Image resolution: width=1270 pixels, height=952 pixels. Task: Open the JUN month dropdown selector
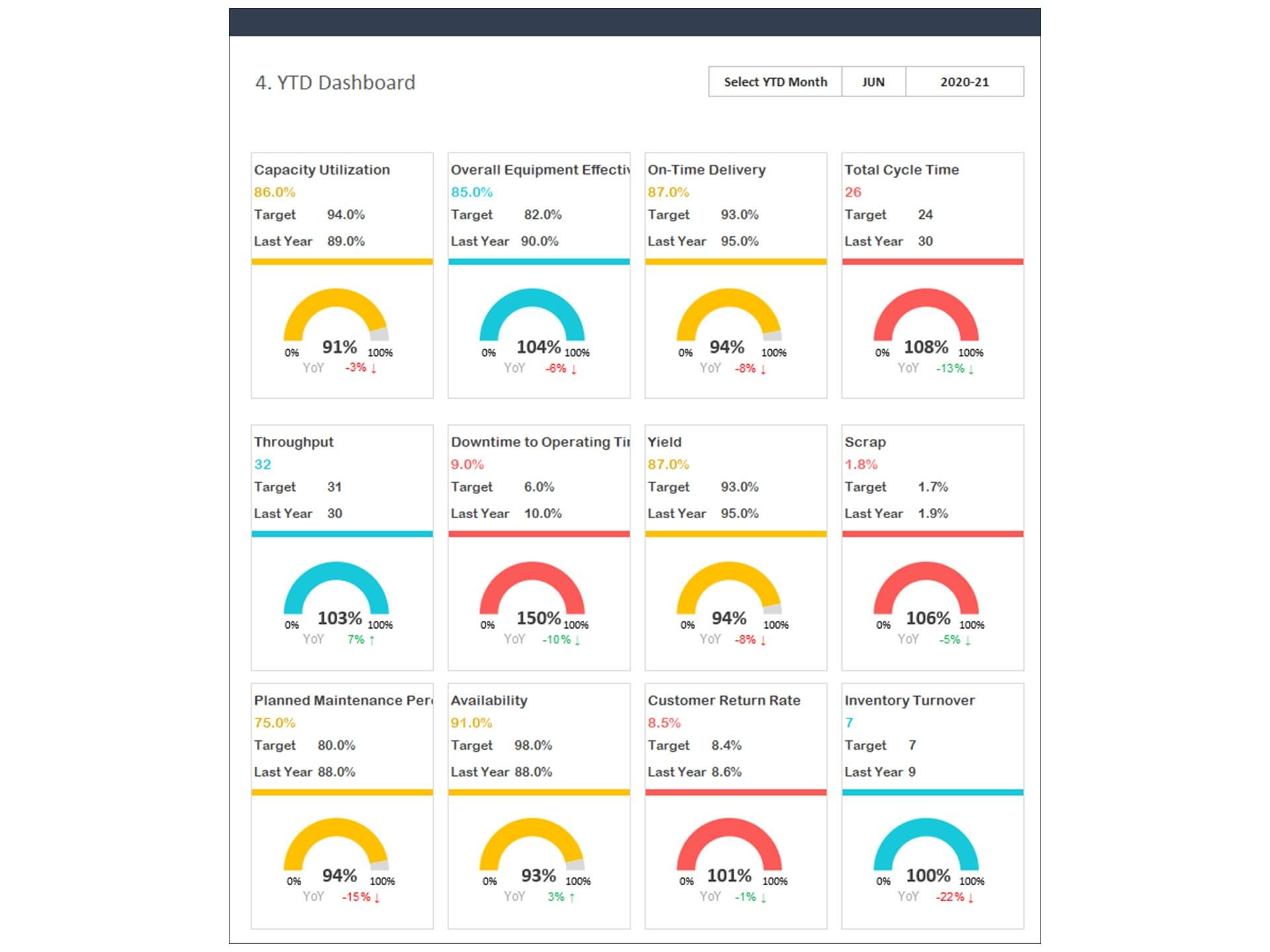[873, 82]
